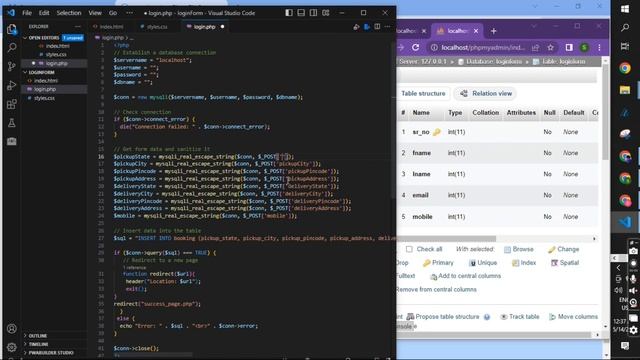Tick the Check all checkbox in phpMyAdmin
This screenshot has width=640, height=360.
pos(409,249)
